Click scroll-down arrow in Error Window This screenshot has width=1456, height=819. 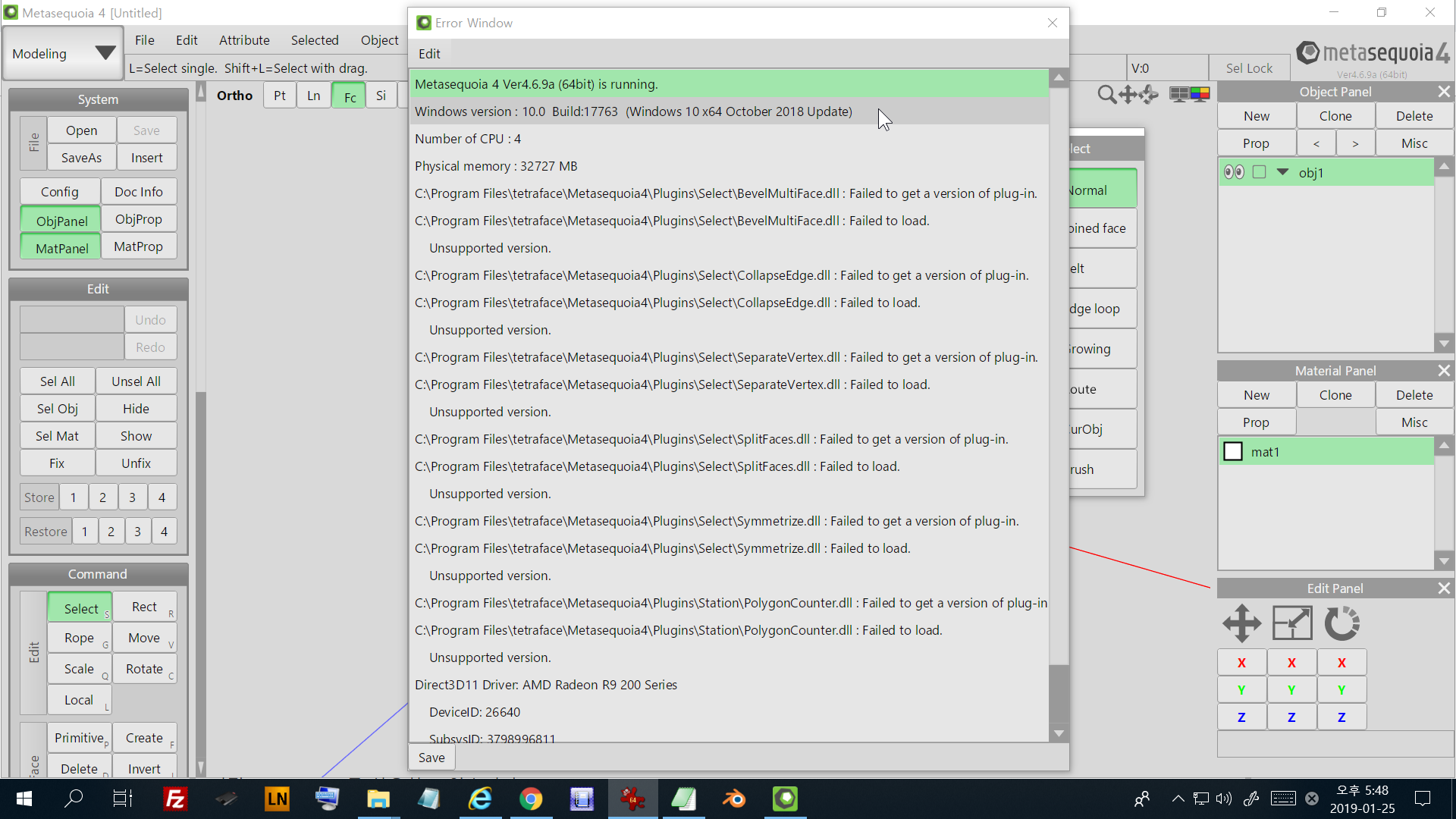[x=1059, y=733]
